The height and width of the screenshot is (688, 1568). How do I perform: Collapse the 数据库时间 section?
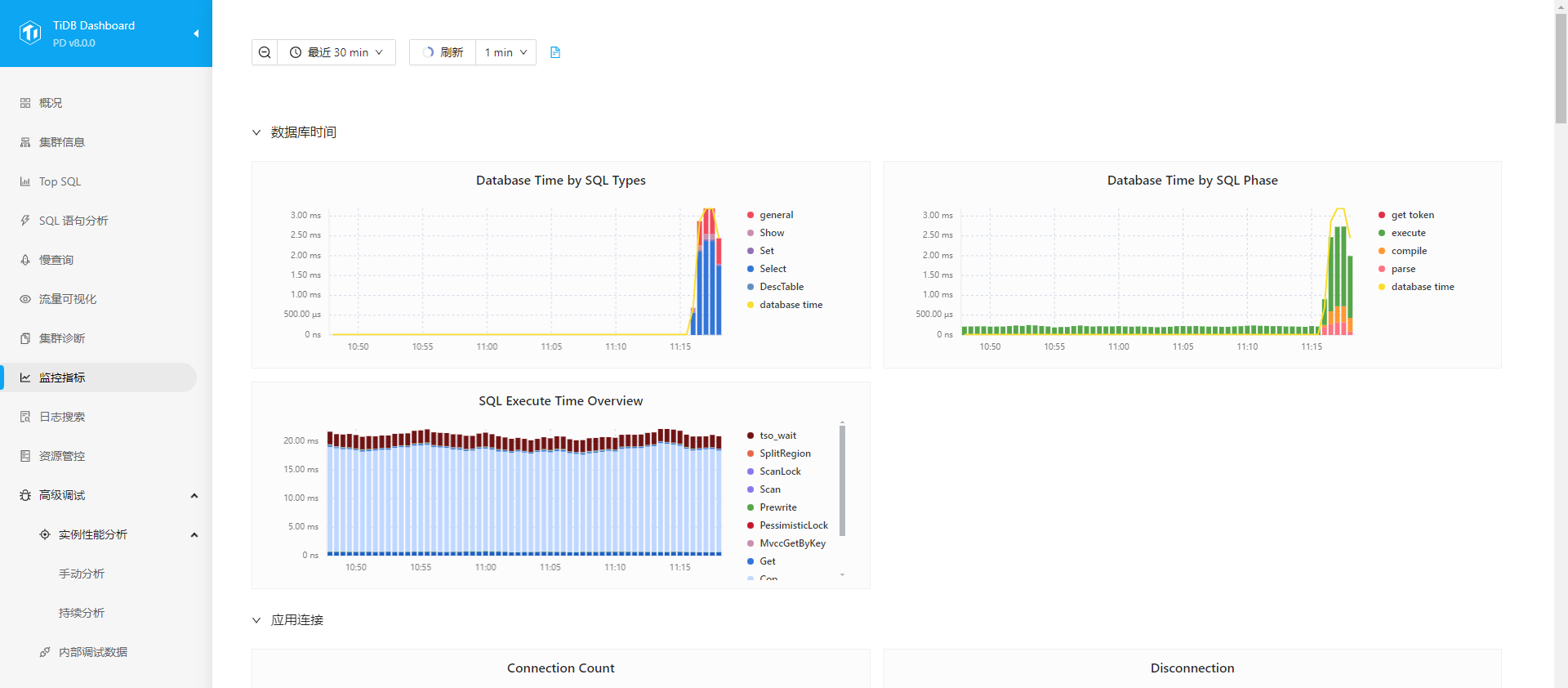tap(256, 132)
